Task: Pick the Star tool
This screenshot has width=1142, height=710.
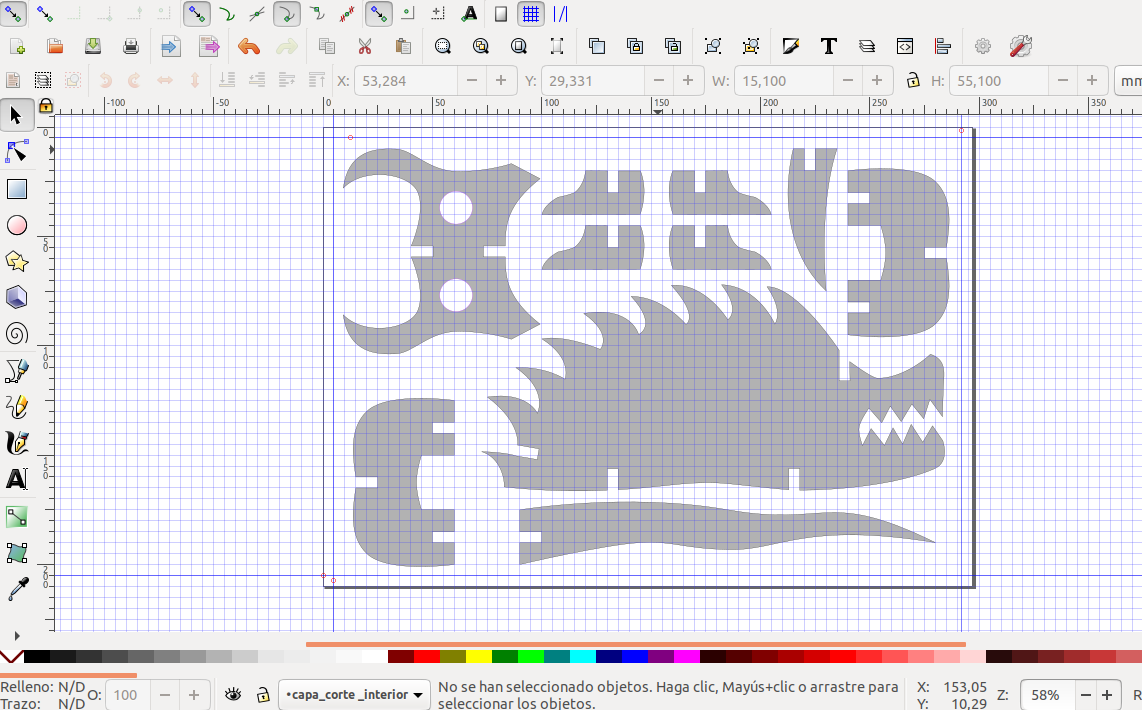Action: click(x=16, y=260)
